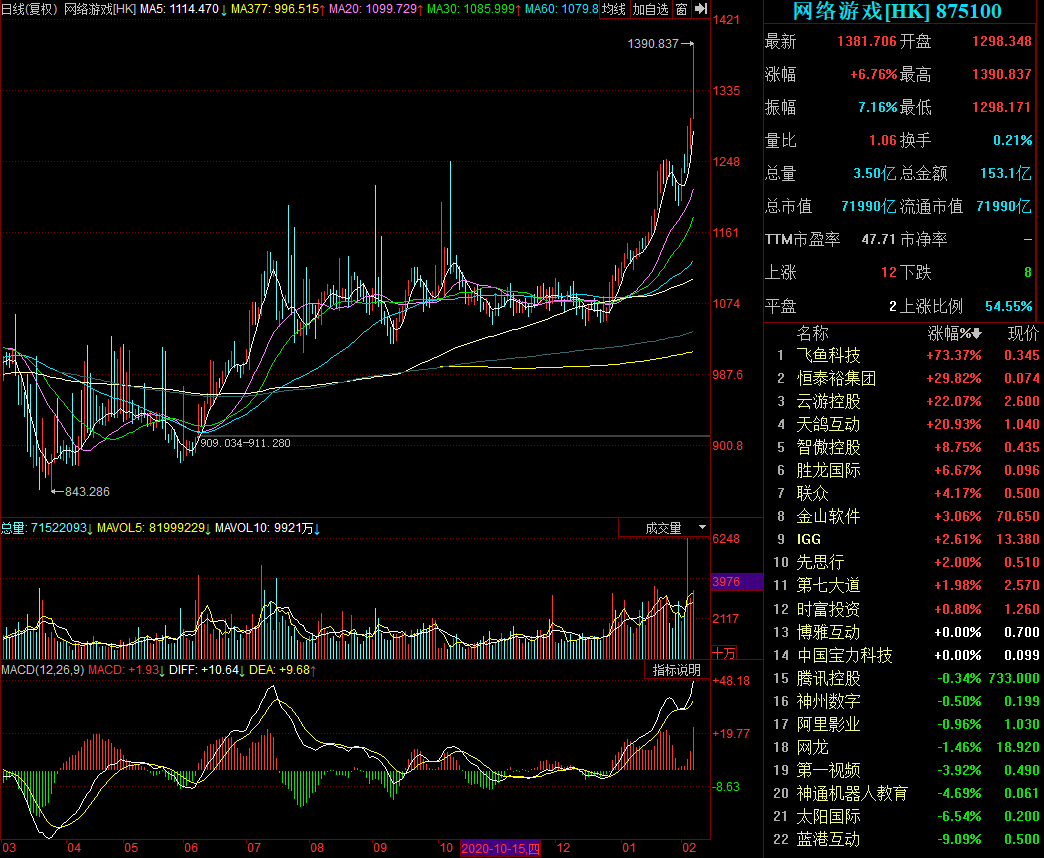Select 飞鱼科技 stock row
Screen dimensions: 1044x858
pyautogui.click(x=904, y=355)
